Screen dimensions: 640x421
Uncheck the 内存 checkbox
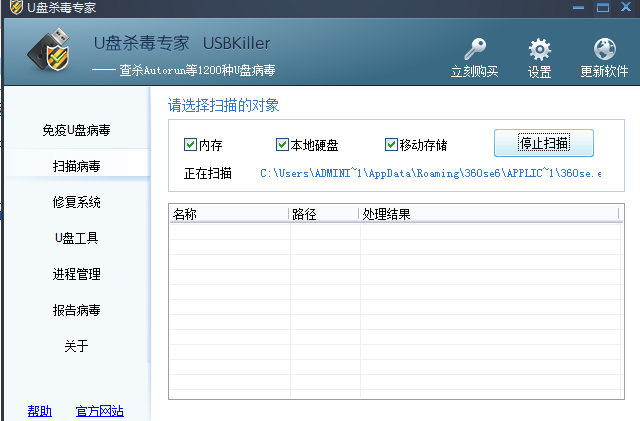(190, 144)
